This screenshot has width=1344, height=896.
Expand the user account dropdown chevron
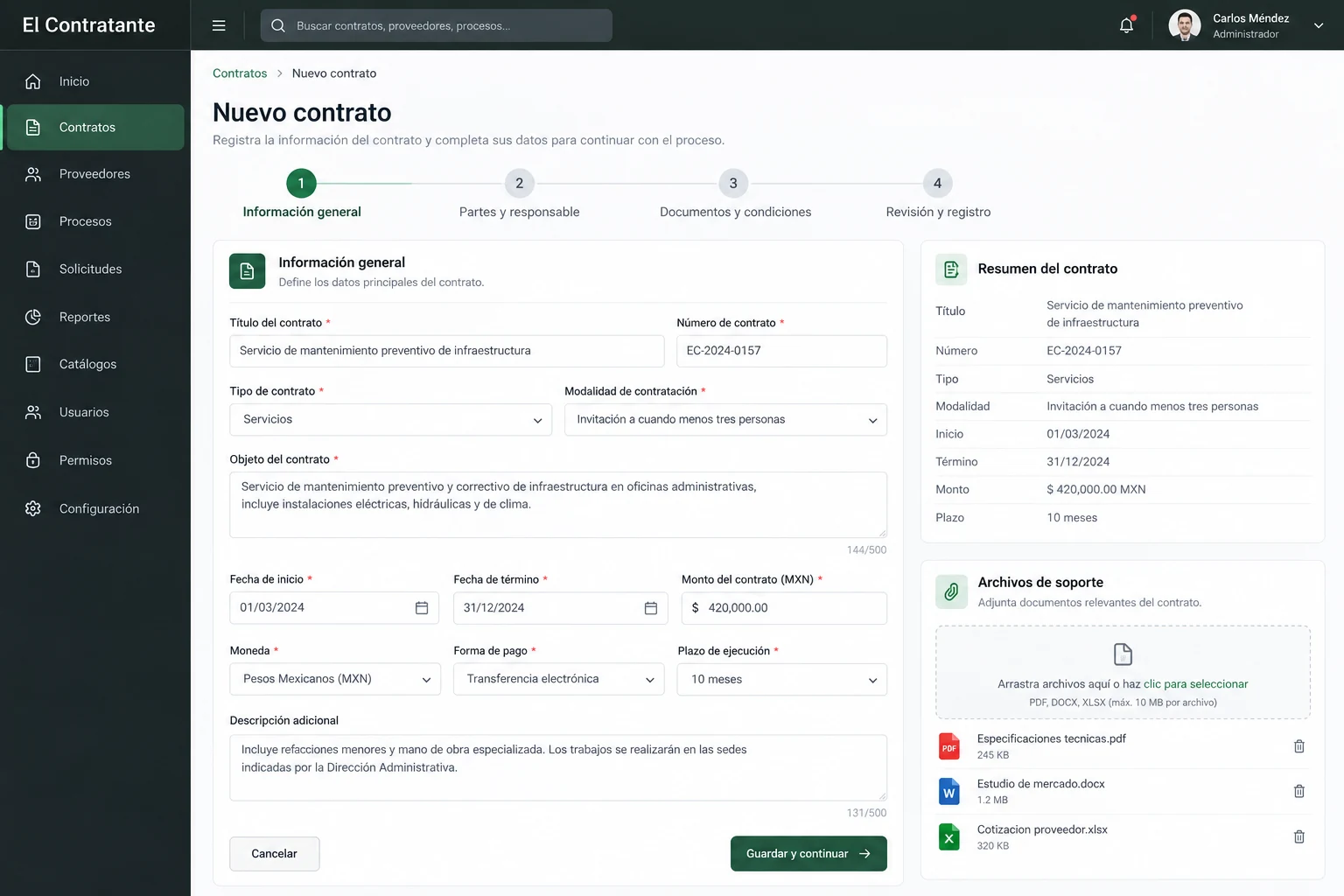1319,25
